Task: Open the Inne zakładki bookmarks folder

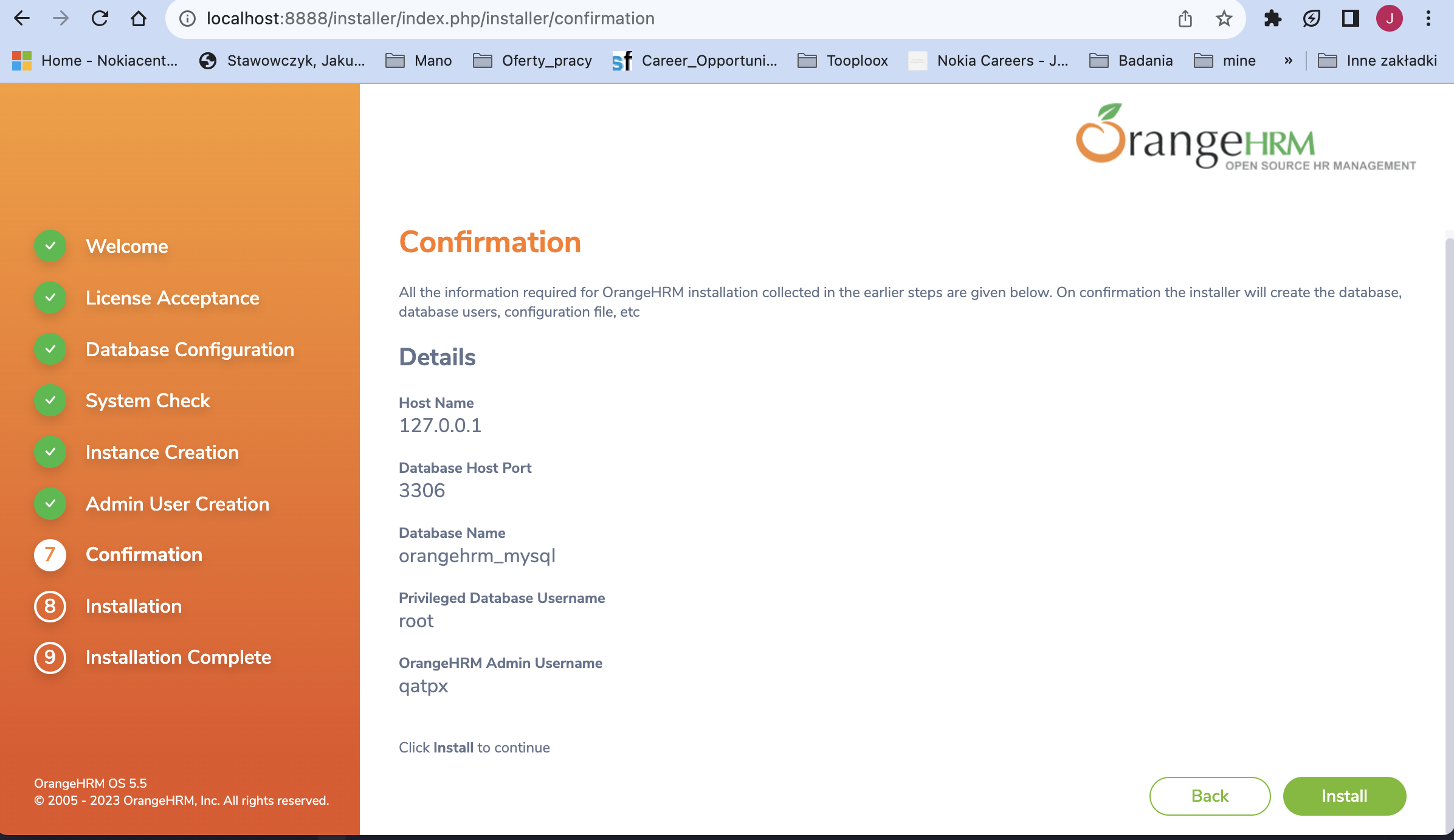Action: (x=1377, y=60)
